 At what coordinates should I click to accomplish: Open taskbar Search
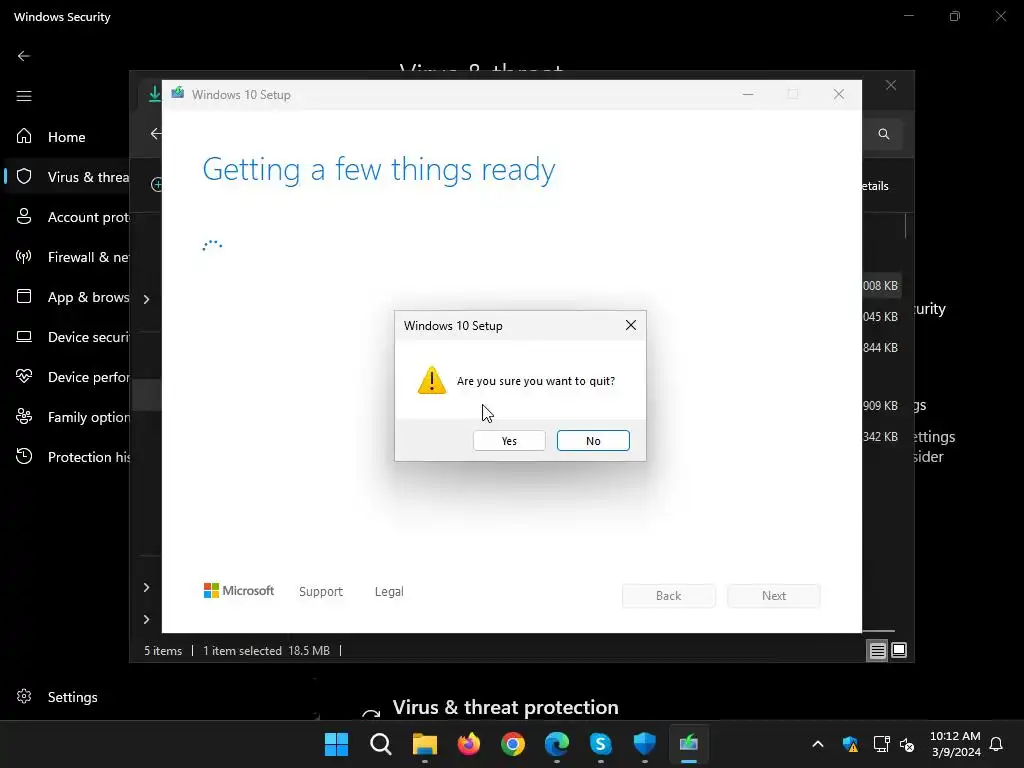tap(381, 744)
